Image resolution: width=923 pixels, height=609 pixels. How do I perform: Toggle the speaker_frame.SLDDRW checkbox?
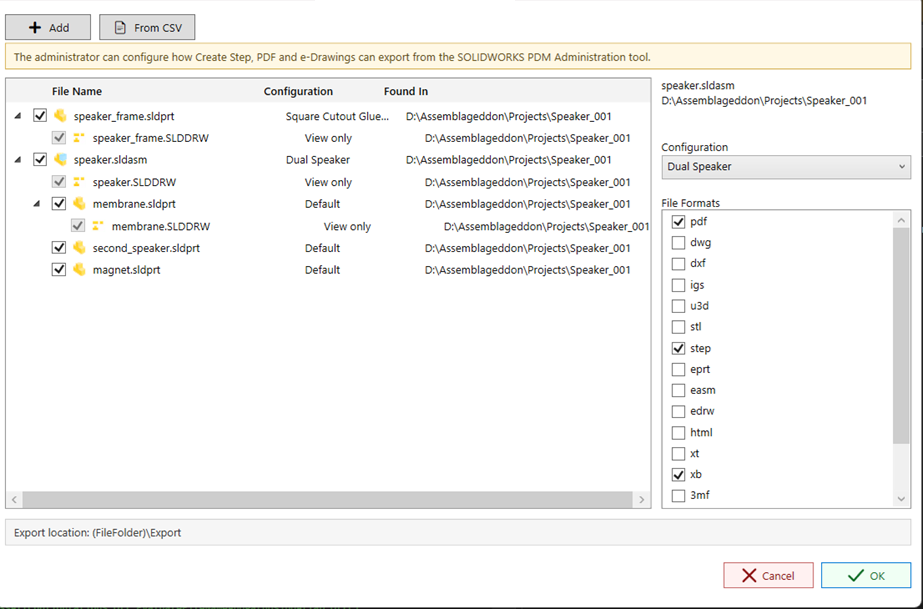(x=58, y=138)
